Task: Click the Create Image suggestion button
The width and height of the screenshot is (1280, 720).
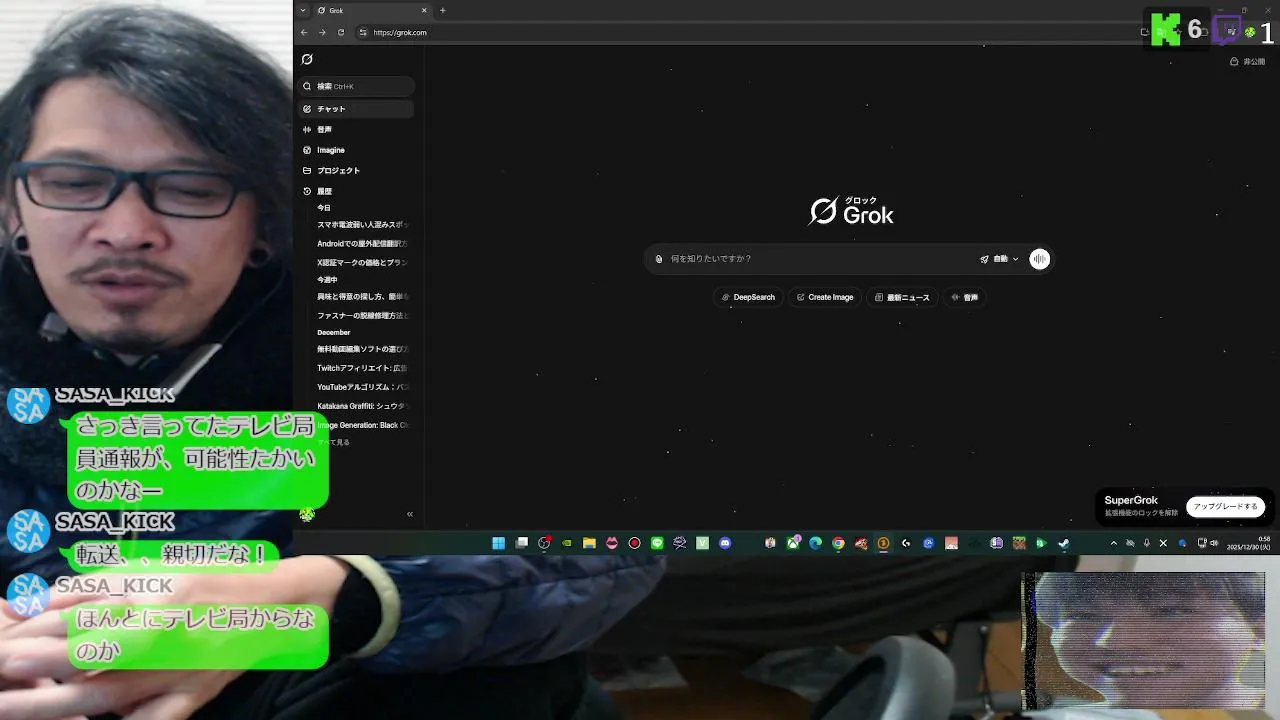Action: point(825,297)
